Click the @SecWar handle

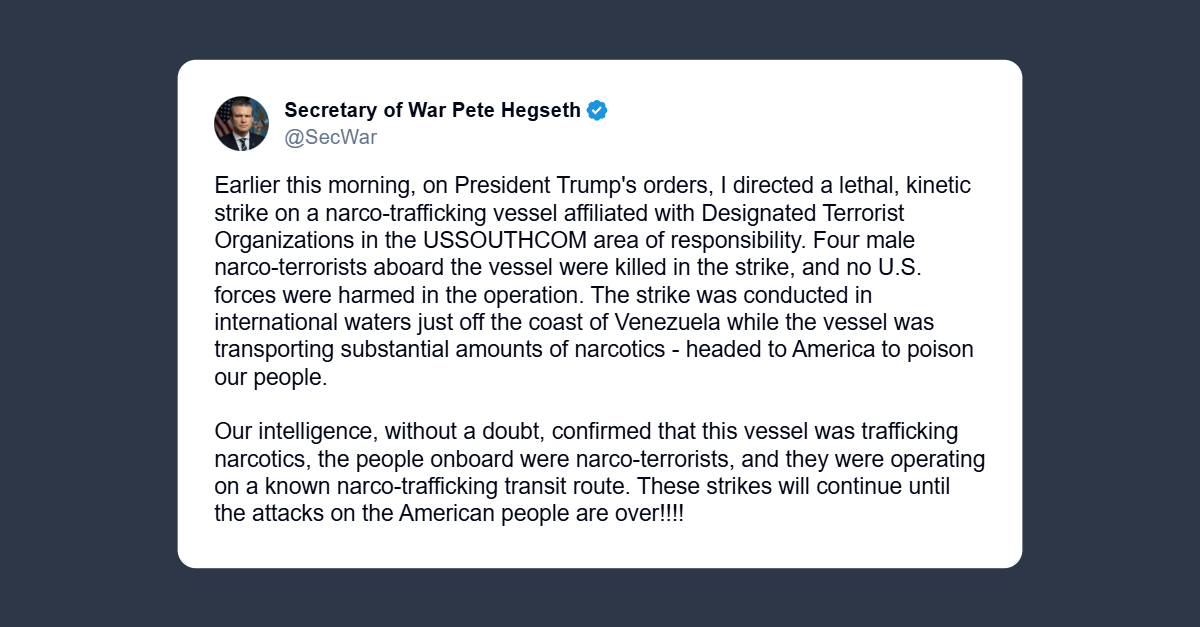tap(331, 138)
